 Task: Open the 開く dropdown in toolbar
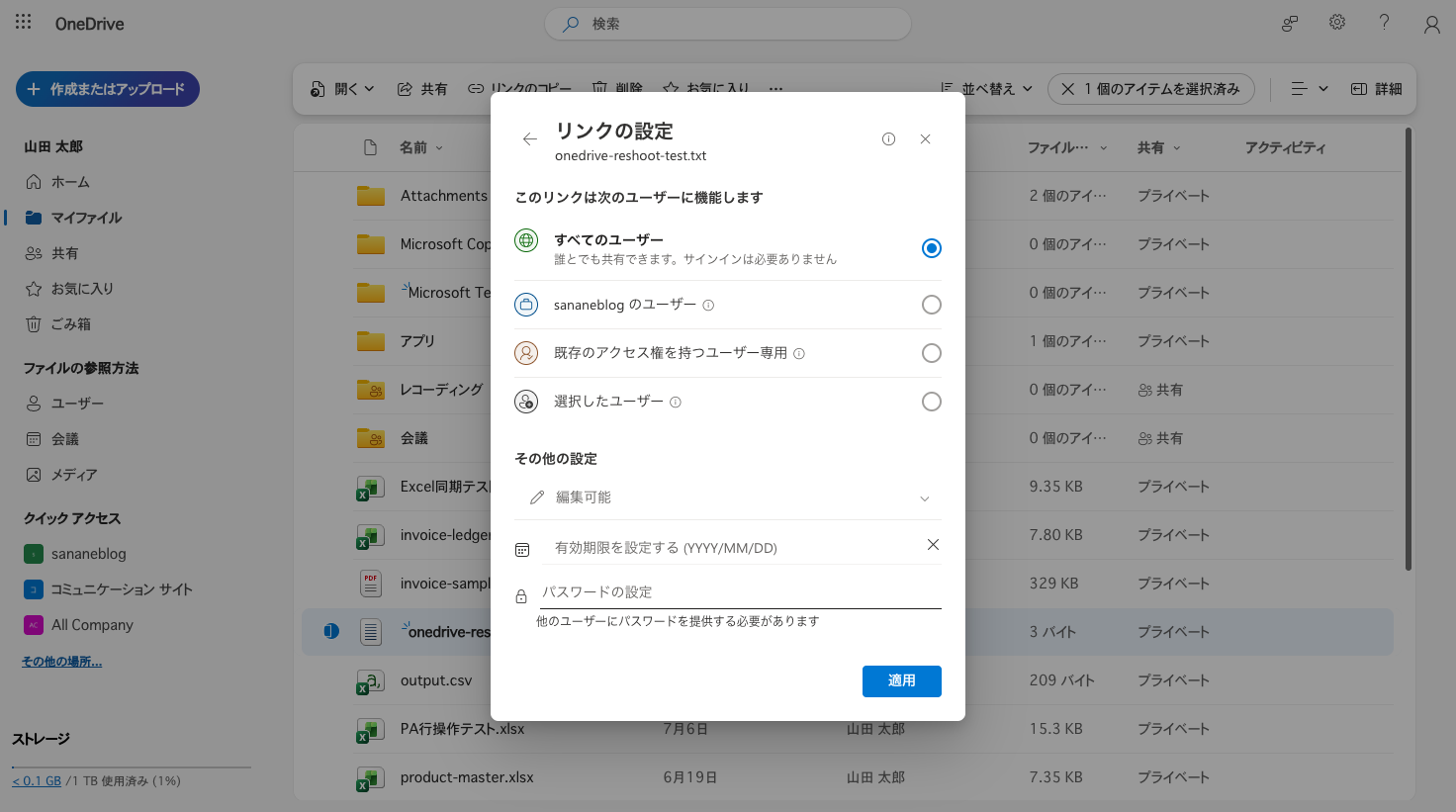pyautogui.click(x=342, y=89)
